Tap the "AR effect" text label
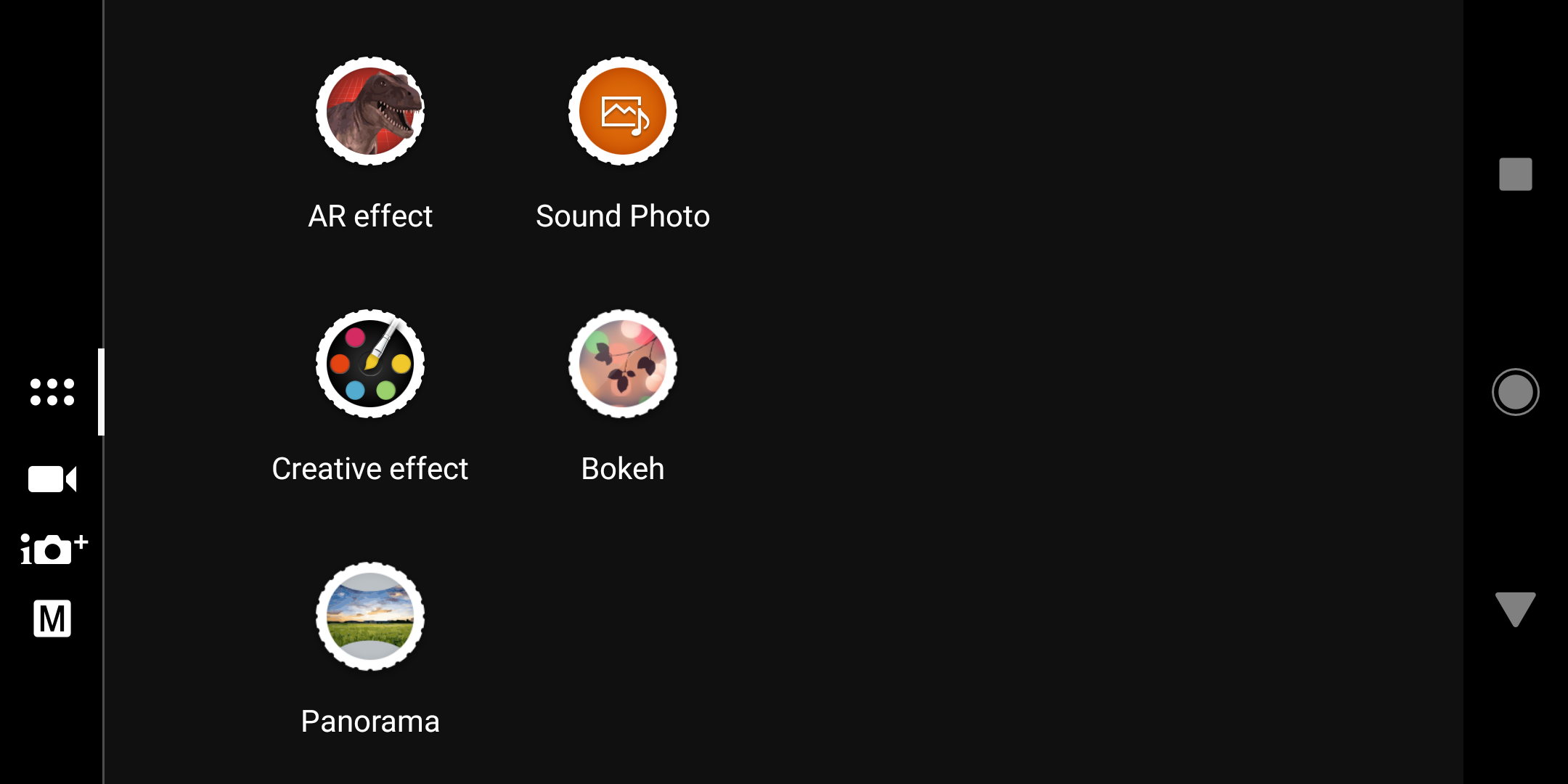 370,216
